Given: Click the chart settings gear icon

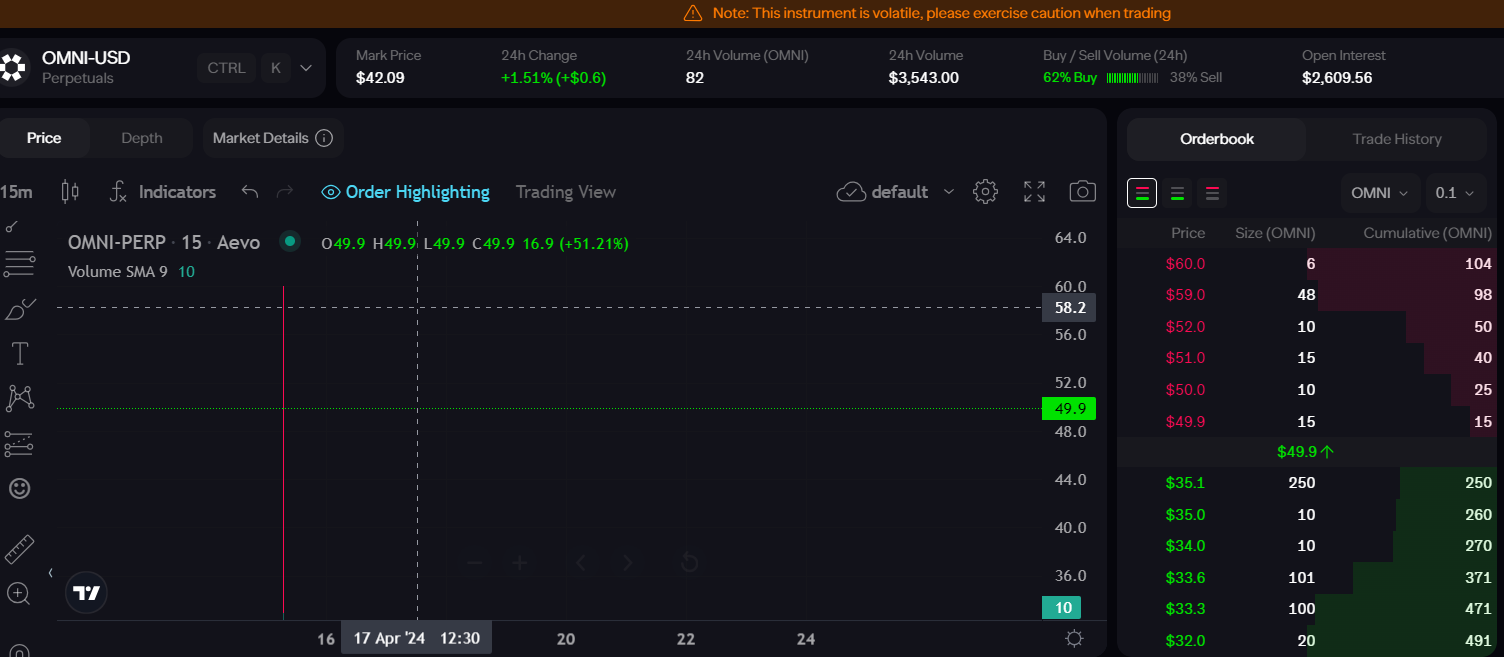Looking at the screenshot, I should click(985, 192).
